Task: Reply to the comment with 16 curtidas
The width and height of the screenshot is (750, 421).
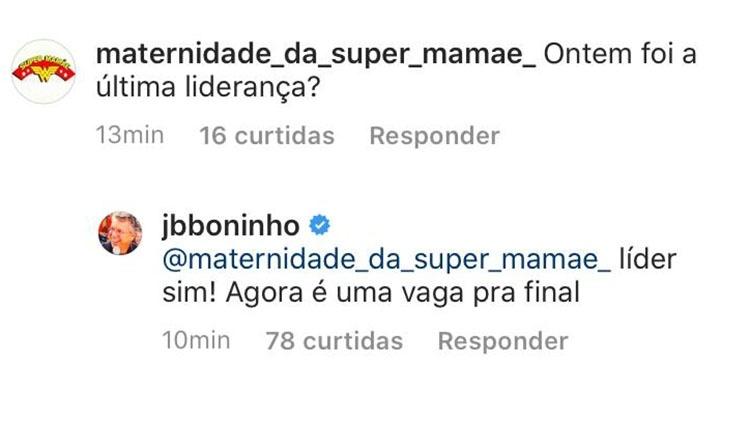Action: pyautogui.click(x=434, y=135)
